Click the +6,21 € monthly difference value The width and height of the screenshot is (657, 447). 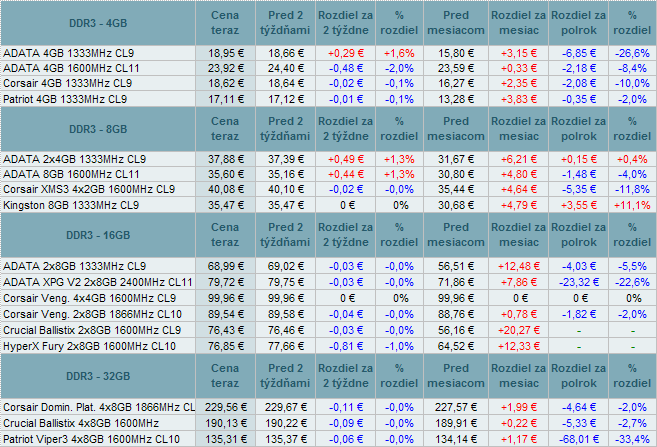click(x=519, y=159)
